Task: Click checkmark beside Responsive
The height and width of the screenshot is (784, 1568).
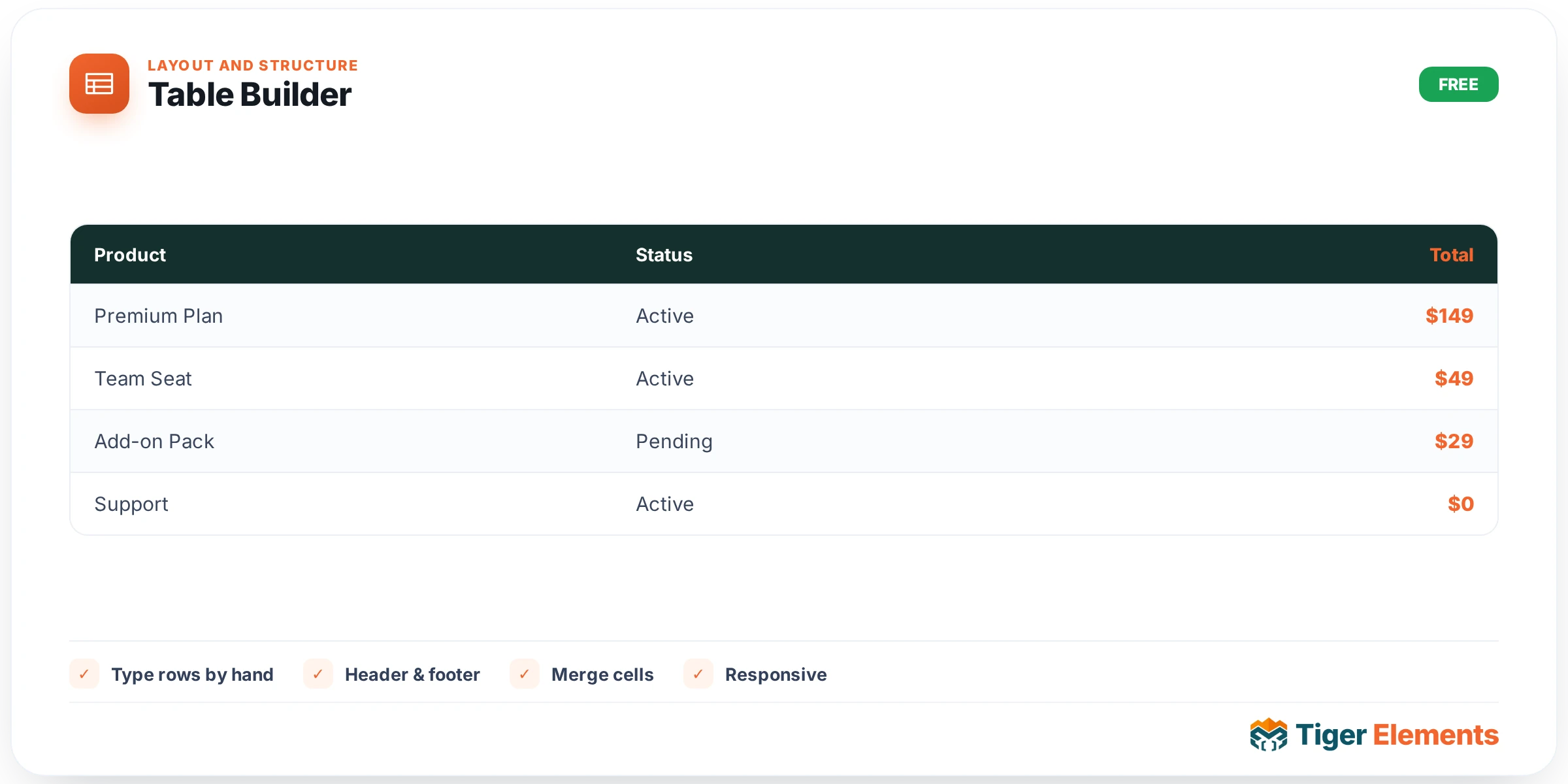Action: pyautogui.click(x=698, y=674)
